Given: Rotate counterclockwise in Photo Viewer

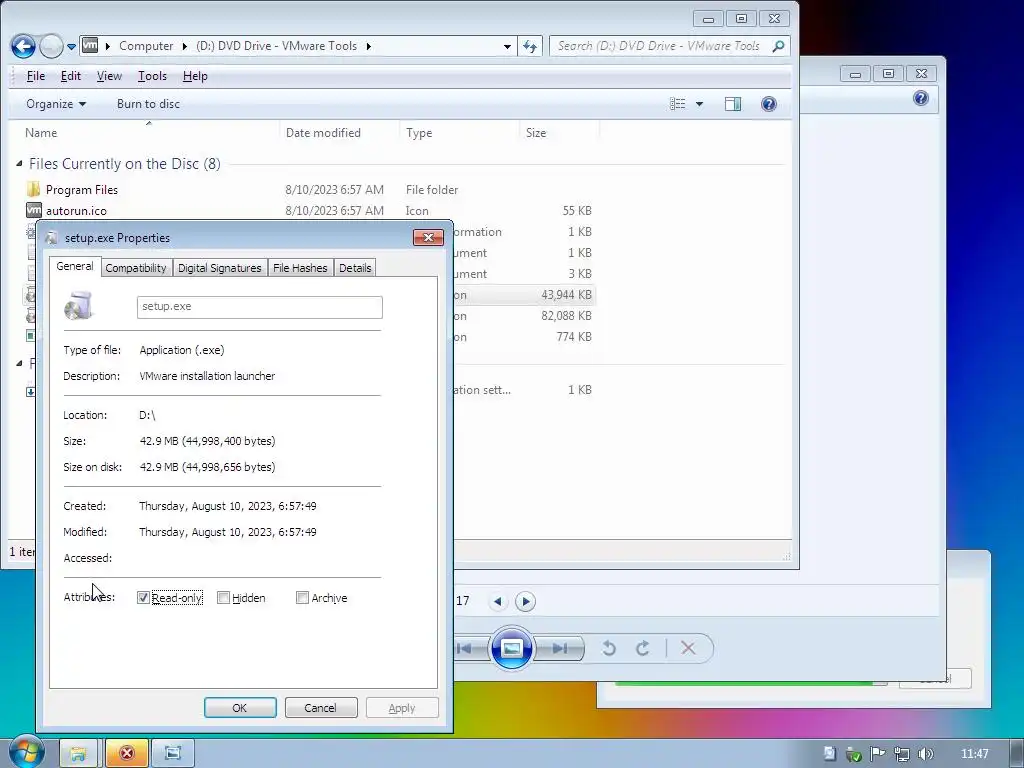Looking at the screenshot, I should (x=609, y=648).
